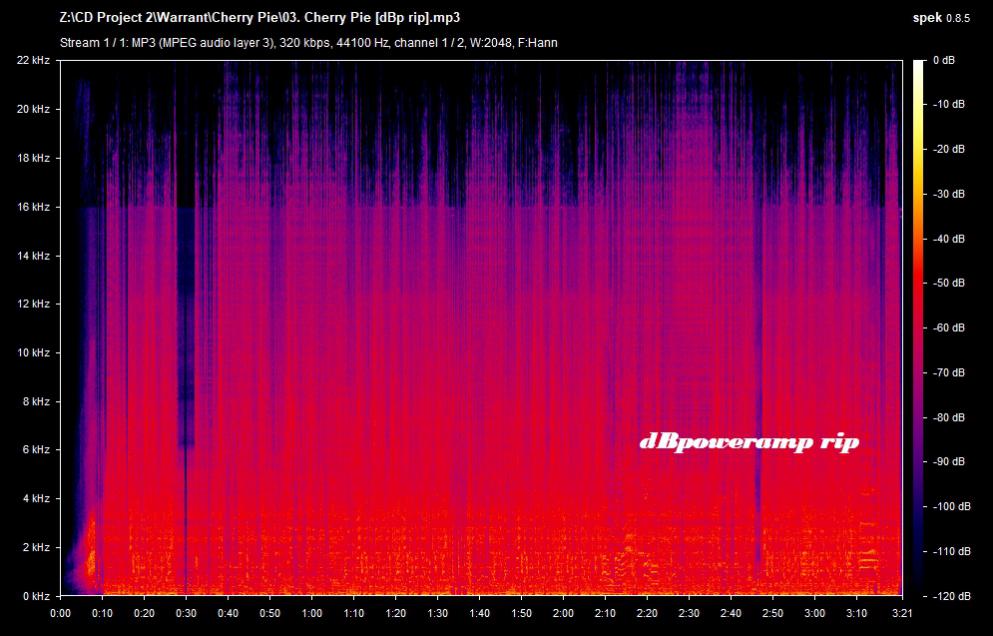Viewport: 993px width, 636px height.
Task: Click the 22 kHz frequency axis label
Action: click(x=31, y=61)
